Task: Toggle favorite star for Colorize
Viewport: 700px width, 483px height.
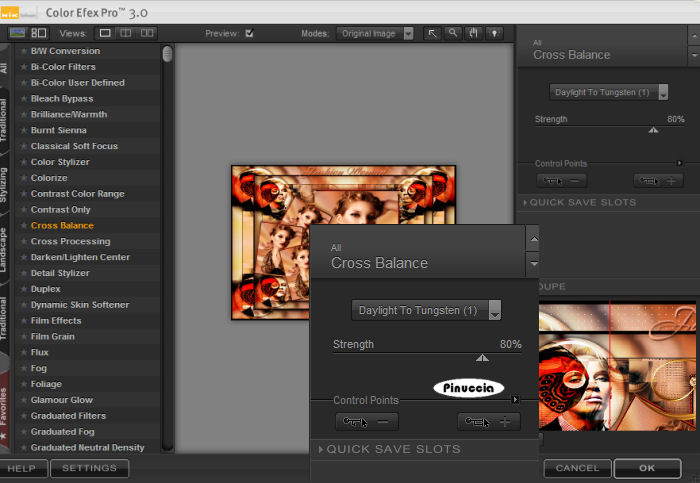Action: 24,178
